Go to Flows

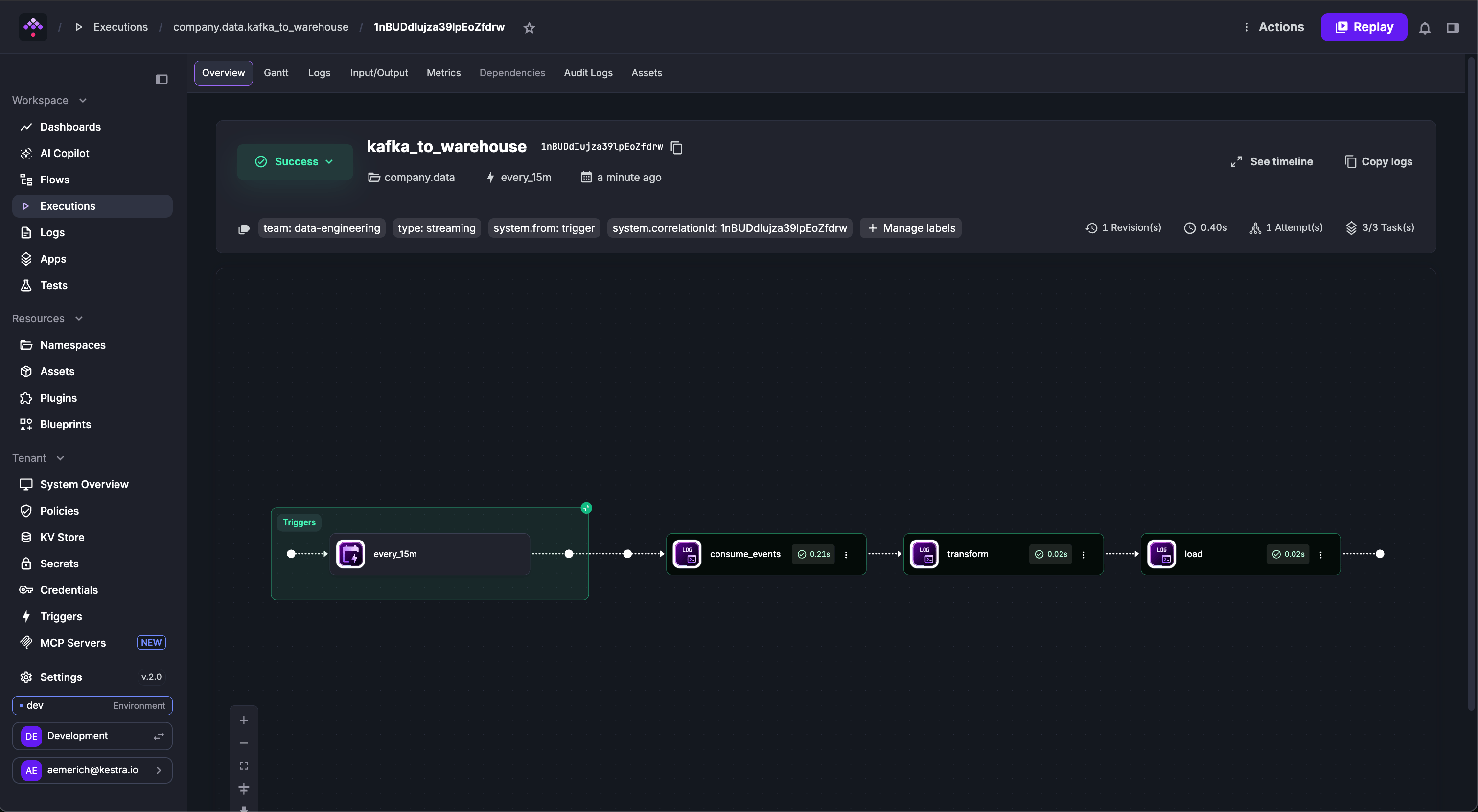click(92, 180)
